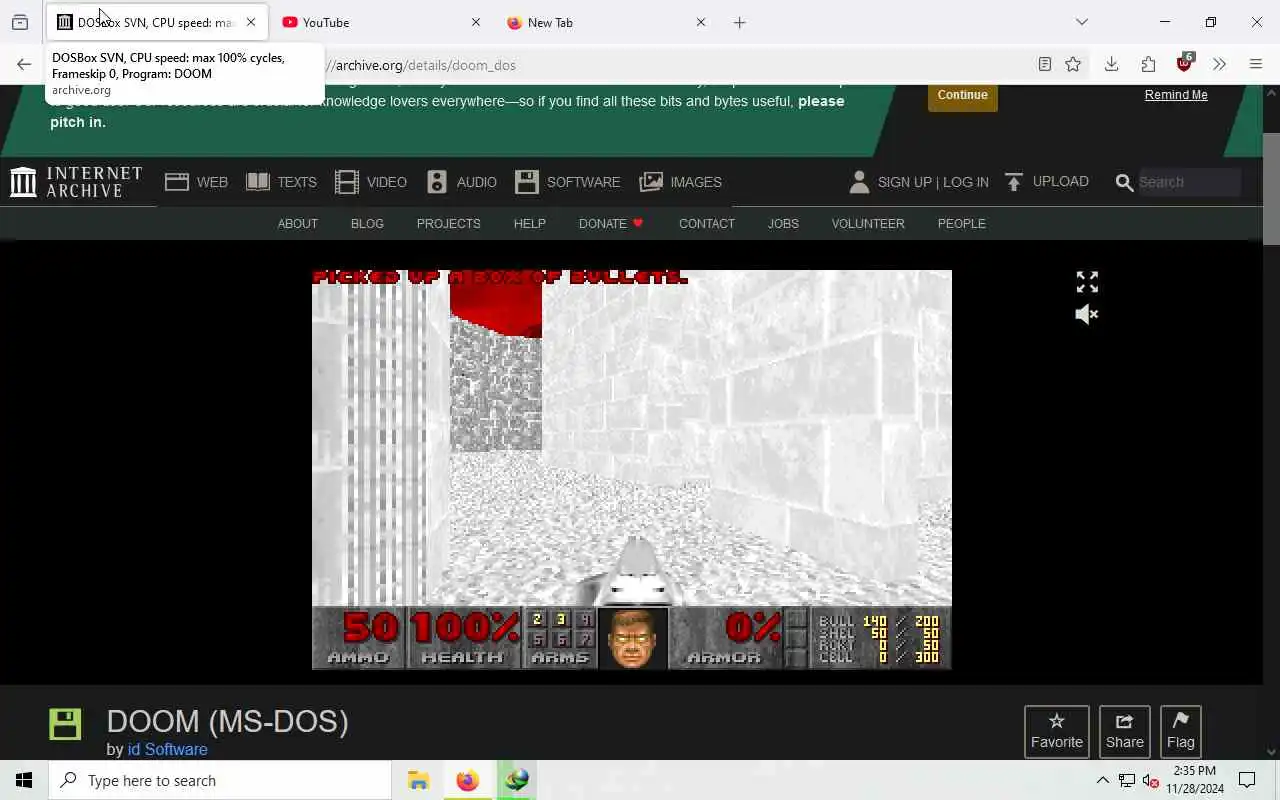Viewport: 1280px width, 800px height.
Task: Click the Firefox taskbar icon
Action: (x=467, y=780)
